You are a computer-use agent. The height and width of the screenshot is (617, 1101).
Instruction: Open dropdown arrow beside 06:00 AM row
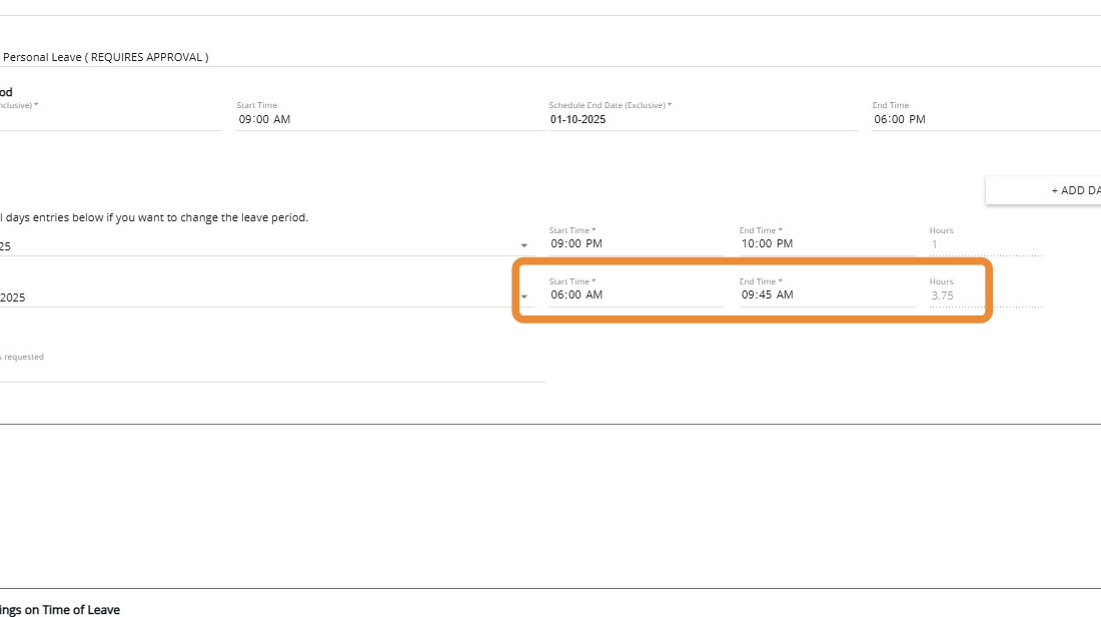pos(524,297)
